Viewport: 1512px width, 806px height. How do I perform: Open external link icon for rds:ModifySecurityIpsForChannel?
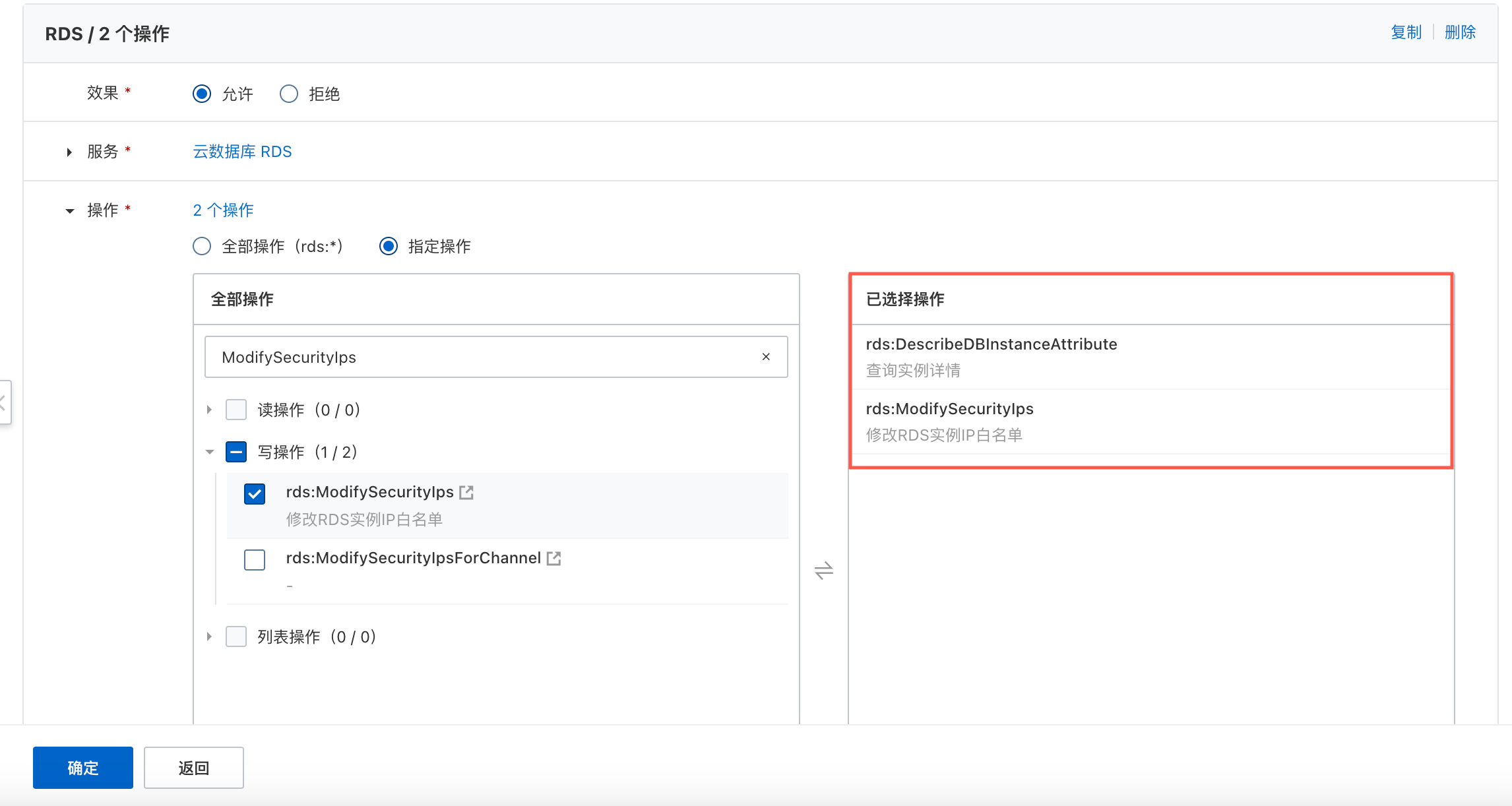(554, 559)
